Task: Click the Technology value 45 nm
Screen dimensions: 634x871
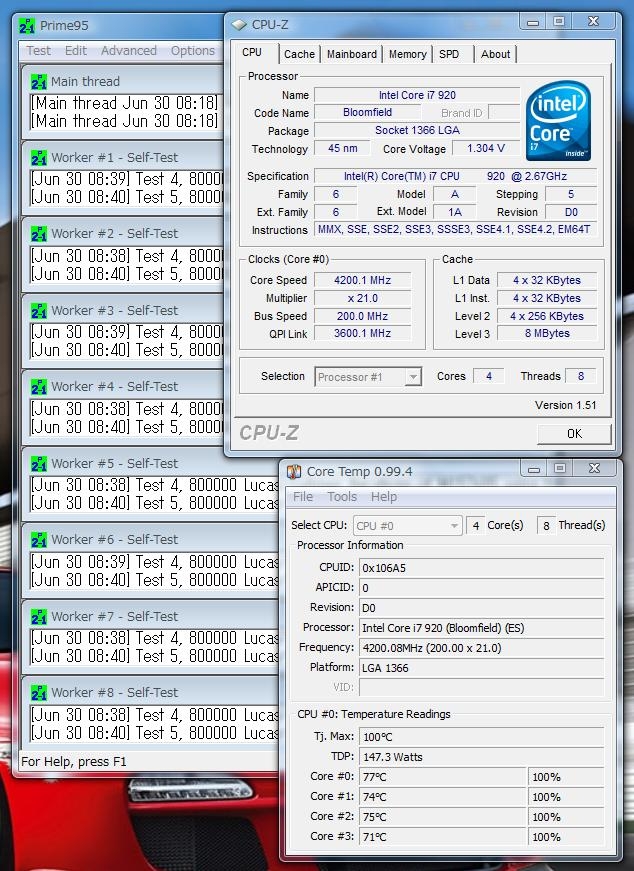Action: pyautogui.click(x=342, y=148)
